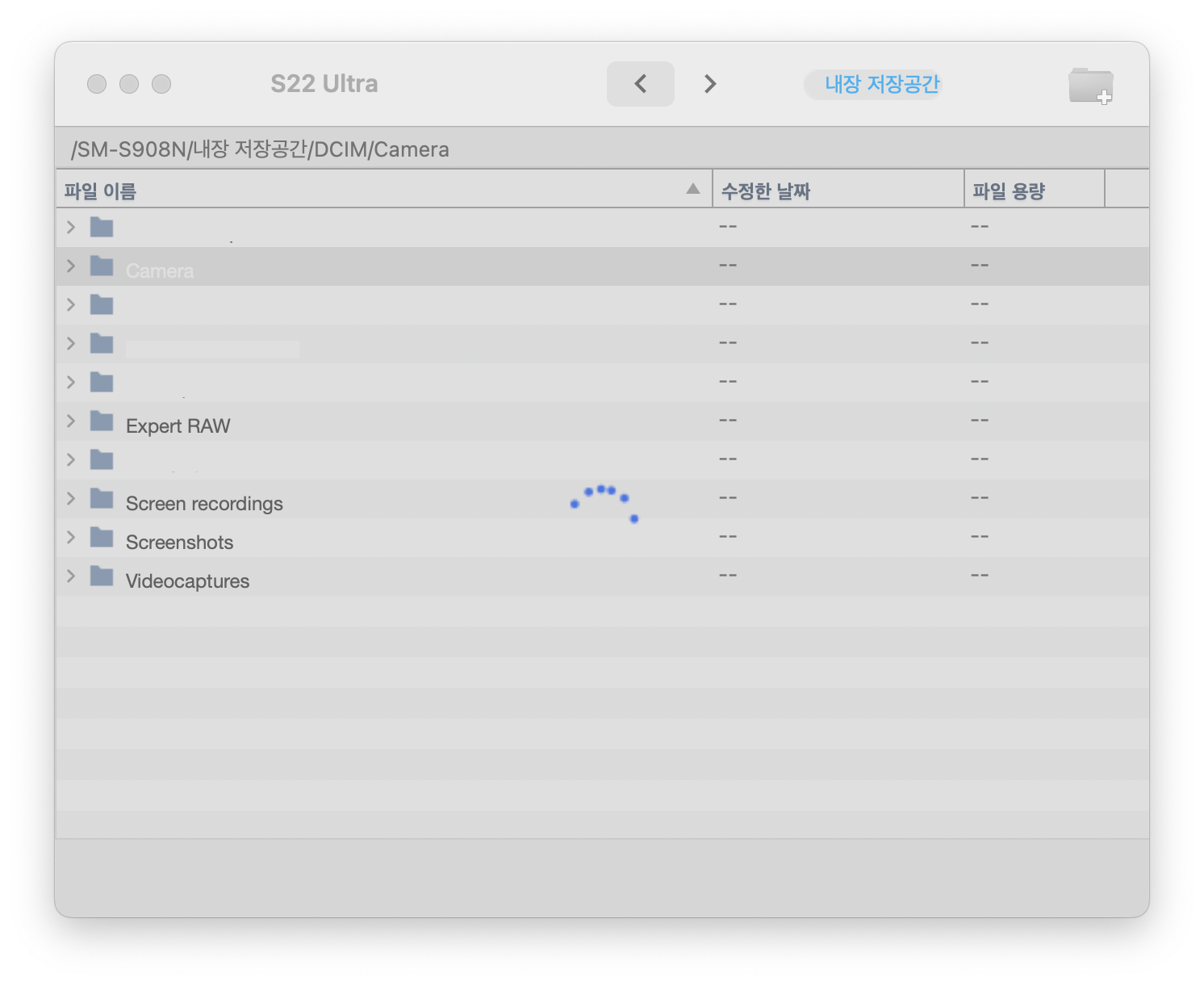The height and width of the screenshot is (985, 1204).
Task: Close the S22 Ultra window
Action: (97, 84)
